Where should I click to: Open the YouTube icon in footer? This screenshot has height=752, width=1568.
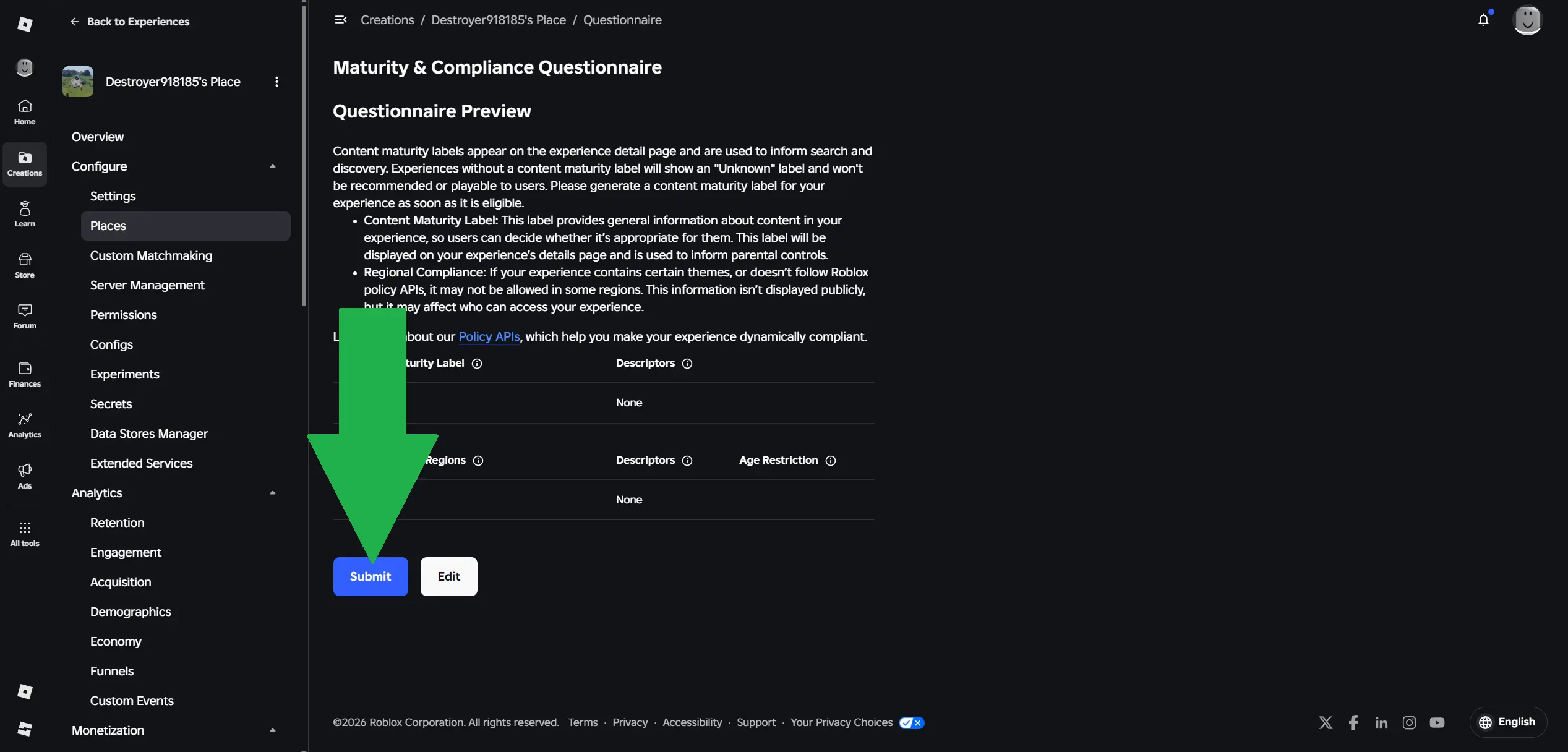(x=1437, y=722)
